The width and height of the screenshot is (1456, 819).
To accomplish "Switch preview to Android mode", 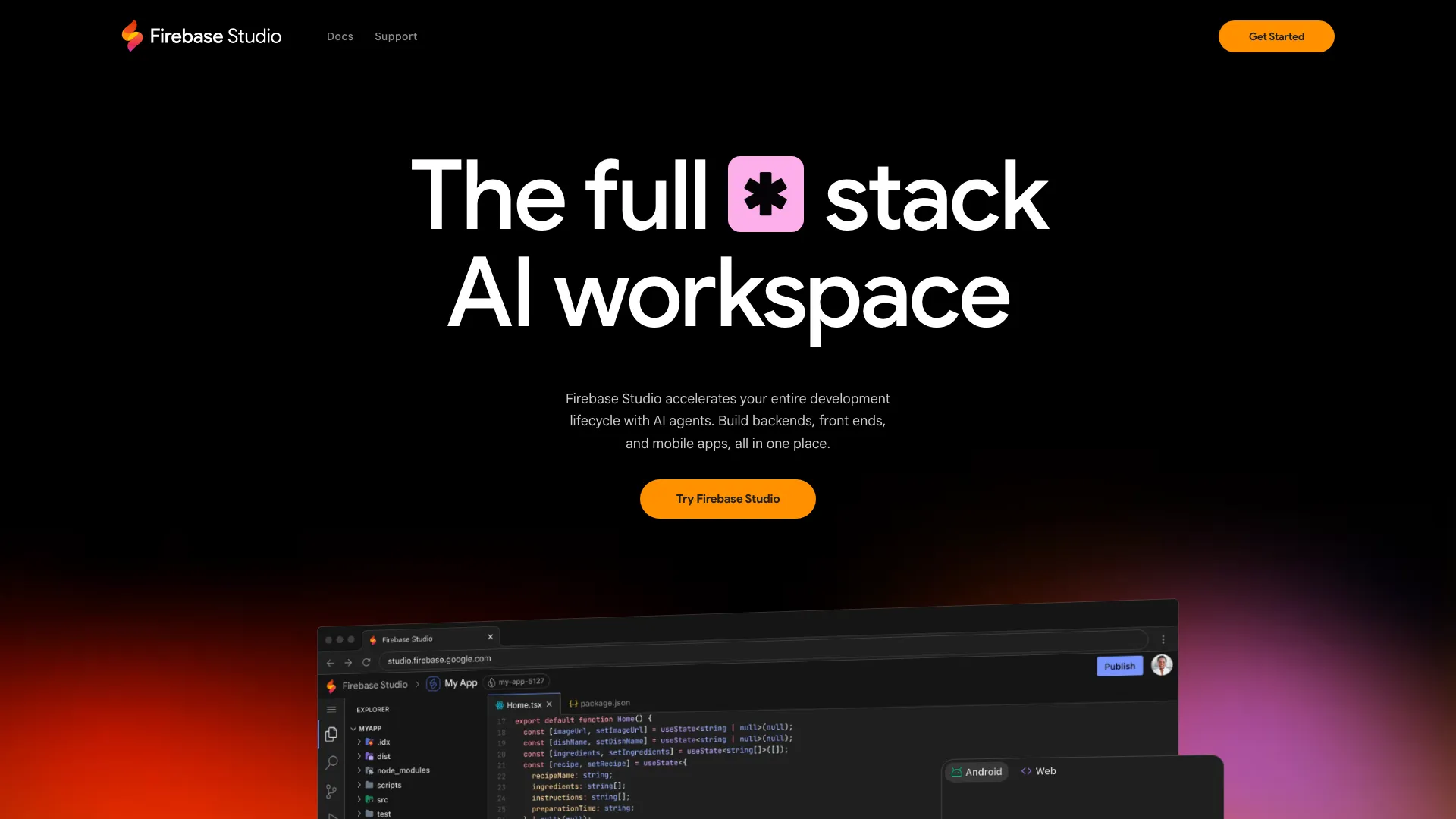I will [x=977, y=771].
